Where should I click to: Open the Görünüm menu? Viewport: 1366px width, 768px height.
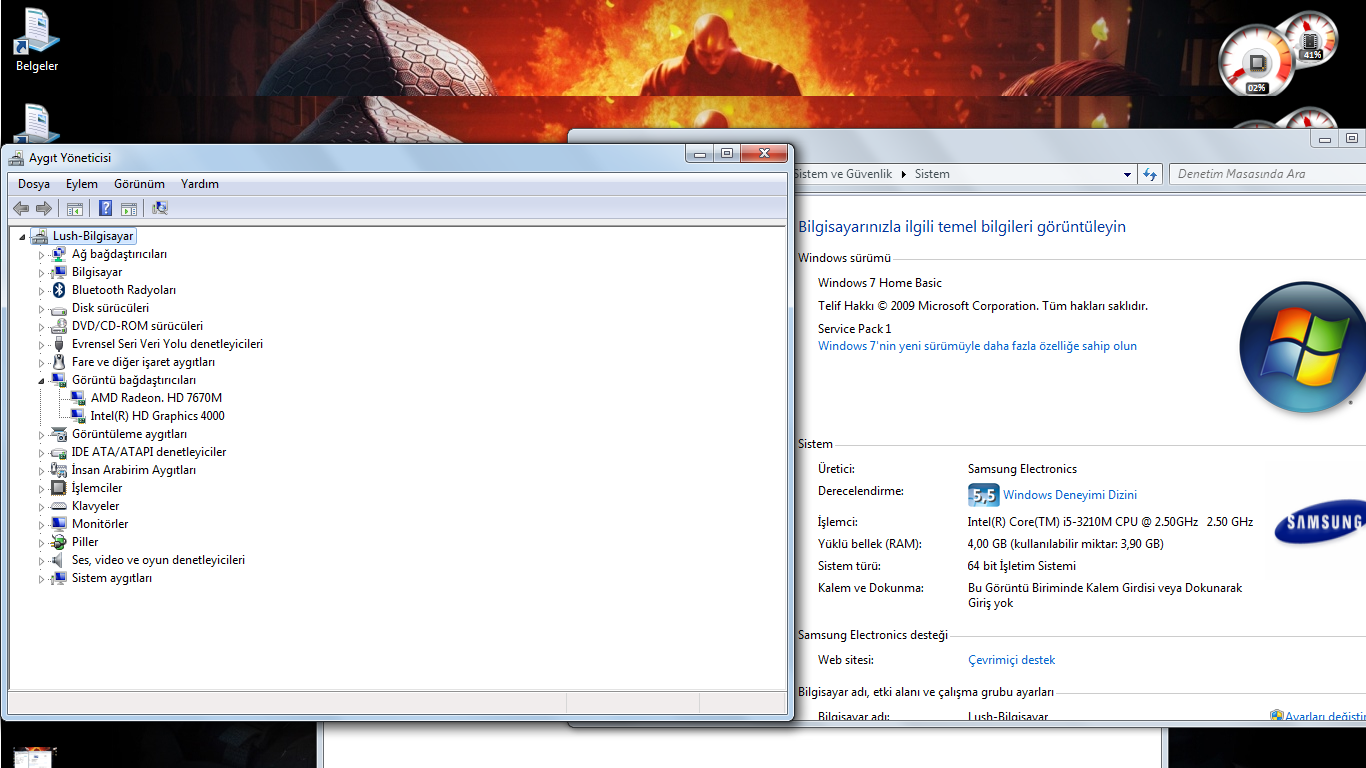[x=139, y=184]
